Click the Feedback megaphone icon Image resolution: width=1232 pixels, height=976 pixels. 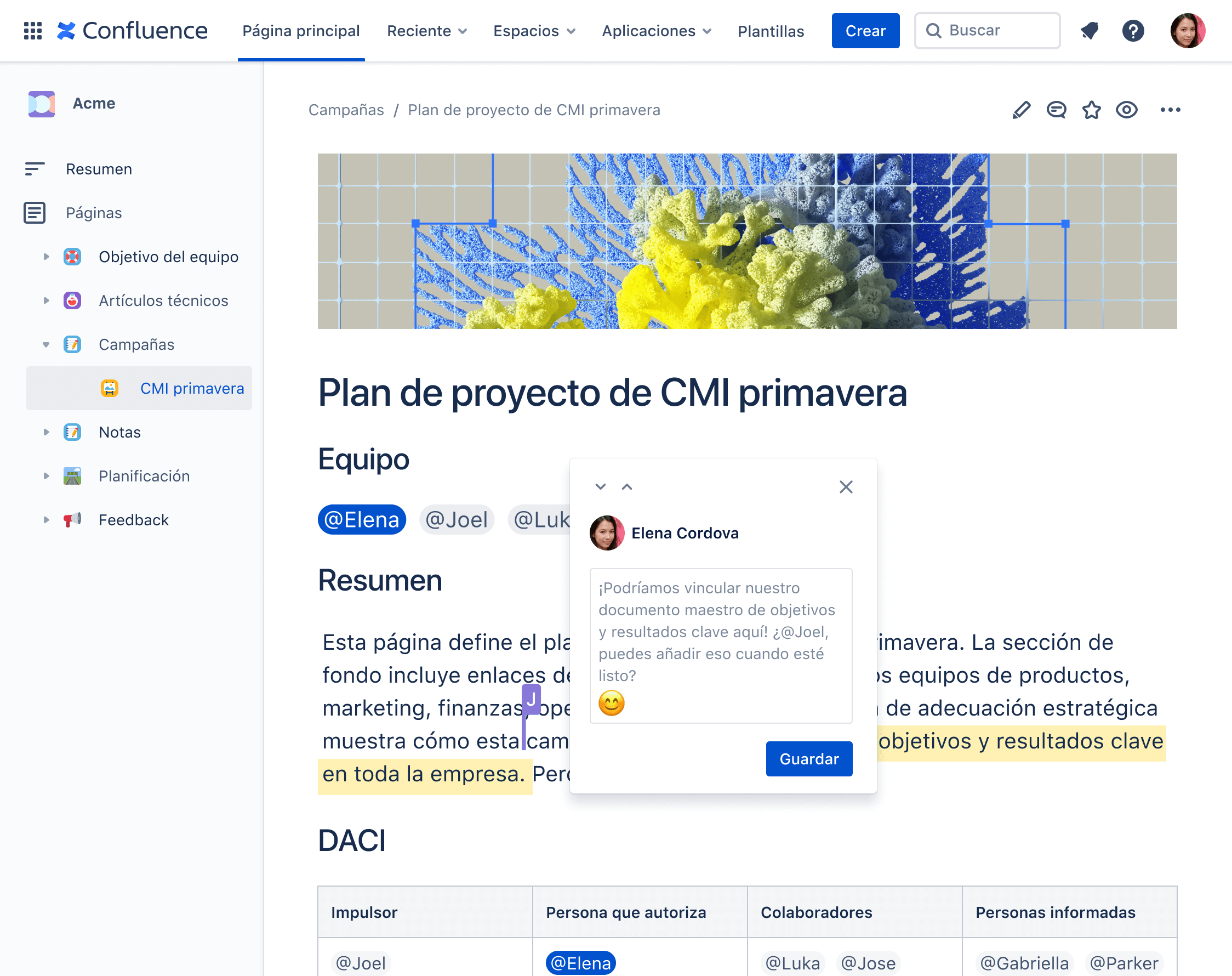click(72, 519)
